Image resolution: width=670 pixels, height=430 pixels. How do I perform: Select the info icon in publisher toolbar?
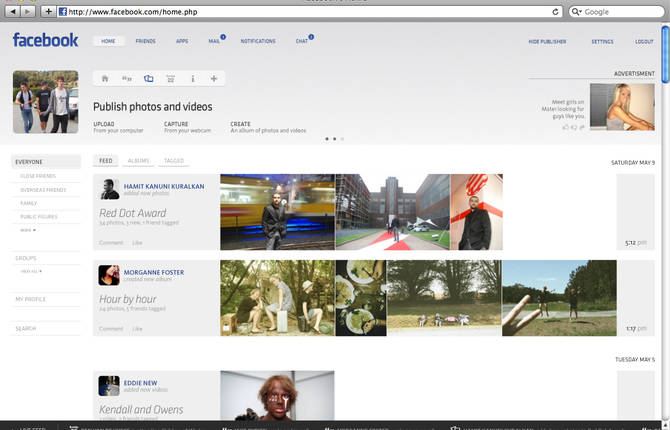pyautogui.click(x=193, y=79)
